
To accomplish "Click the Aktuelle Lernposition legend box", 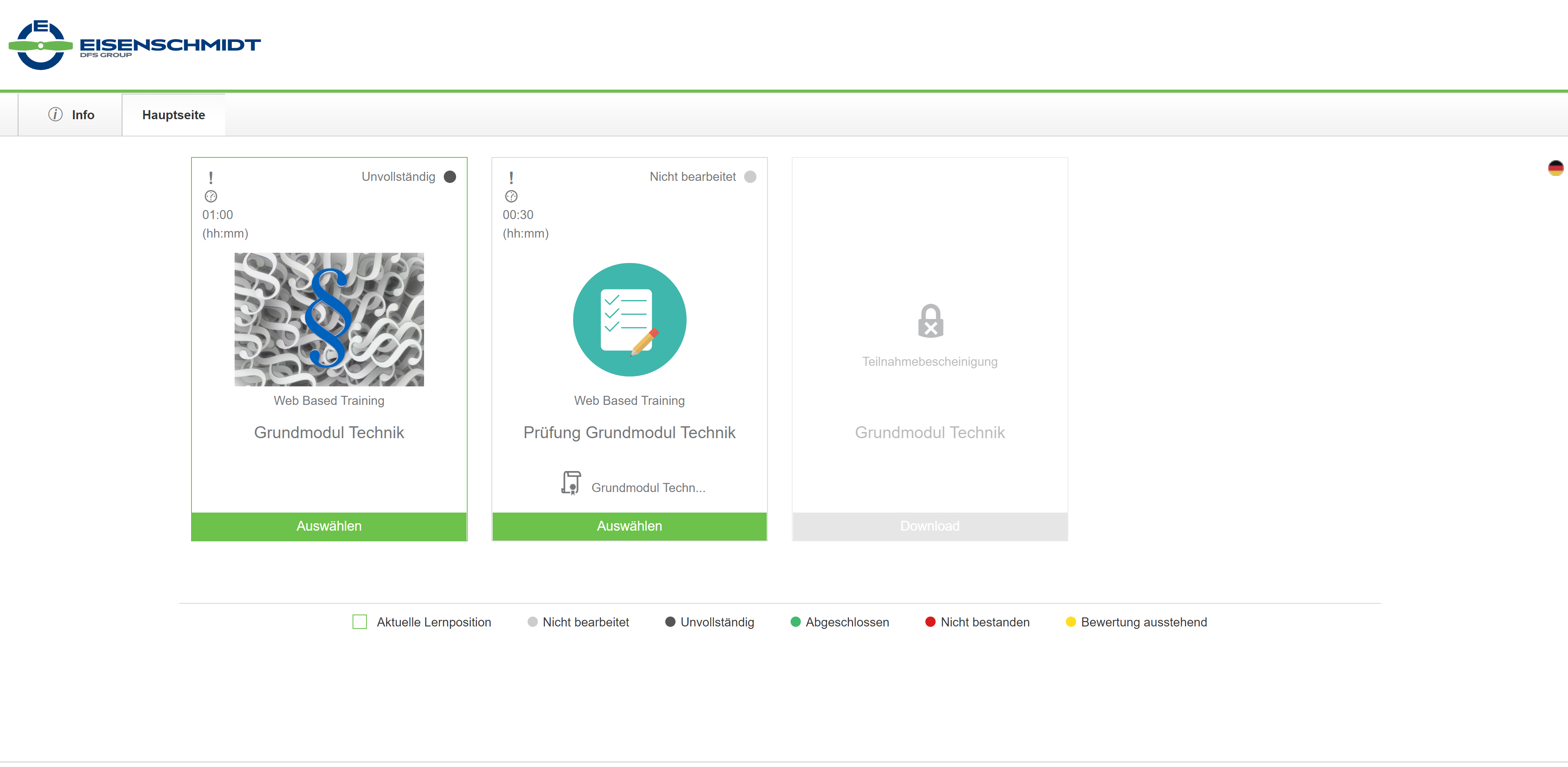I will 360,621.
